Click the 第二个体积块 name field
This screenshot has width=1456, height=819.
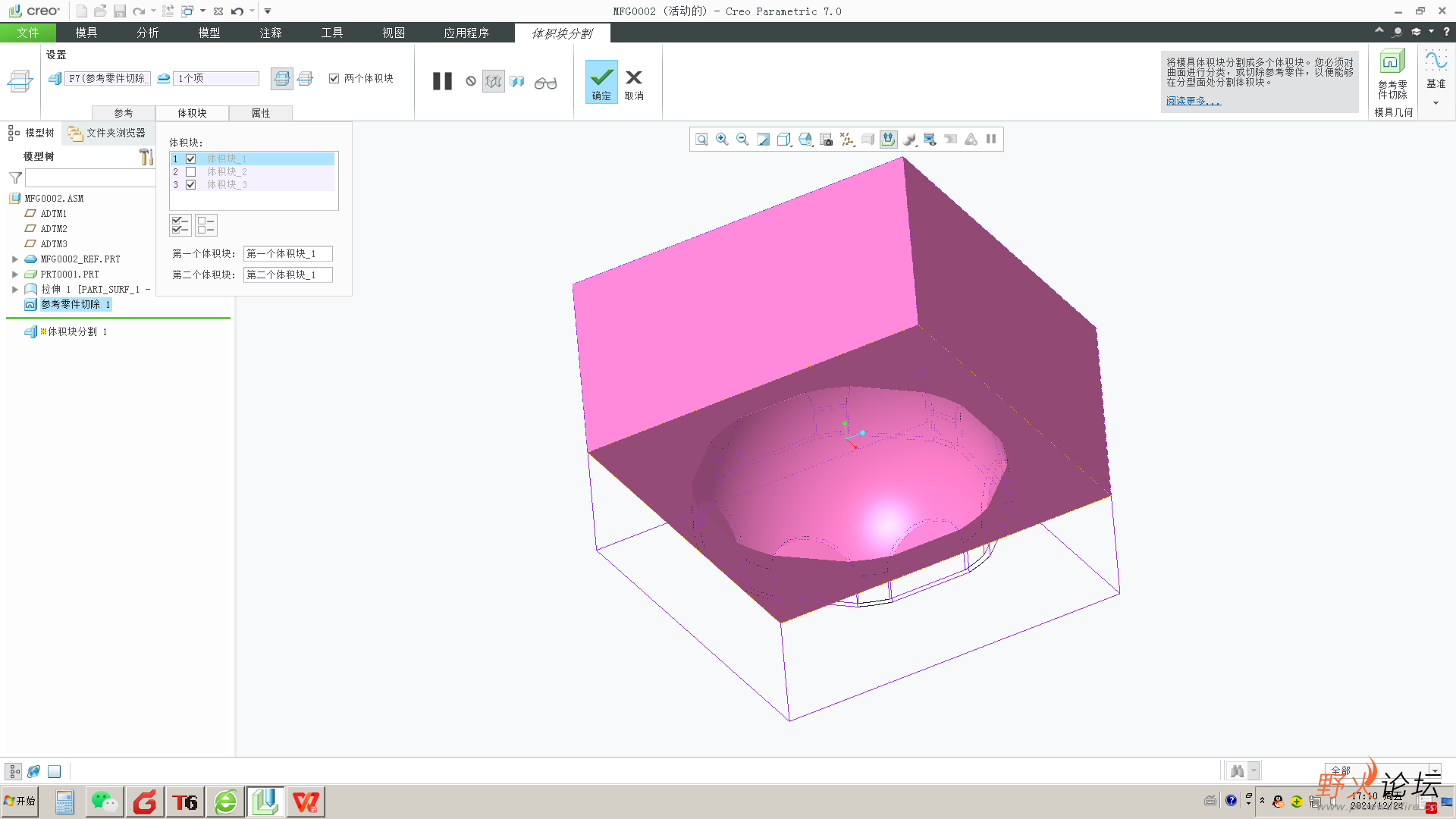(x=287, y=275)
